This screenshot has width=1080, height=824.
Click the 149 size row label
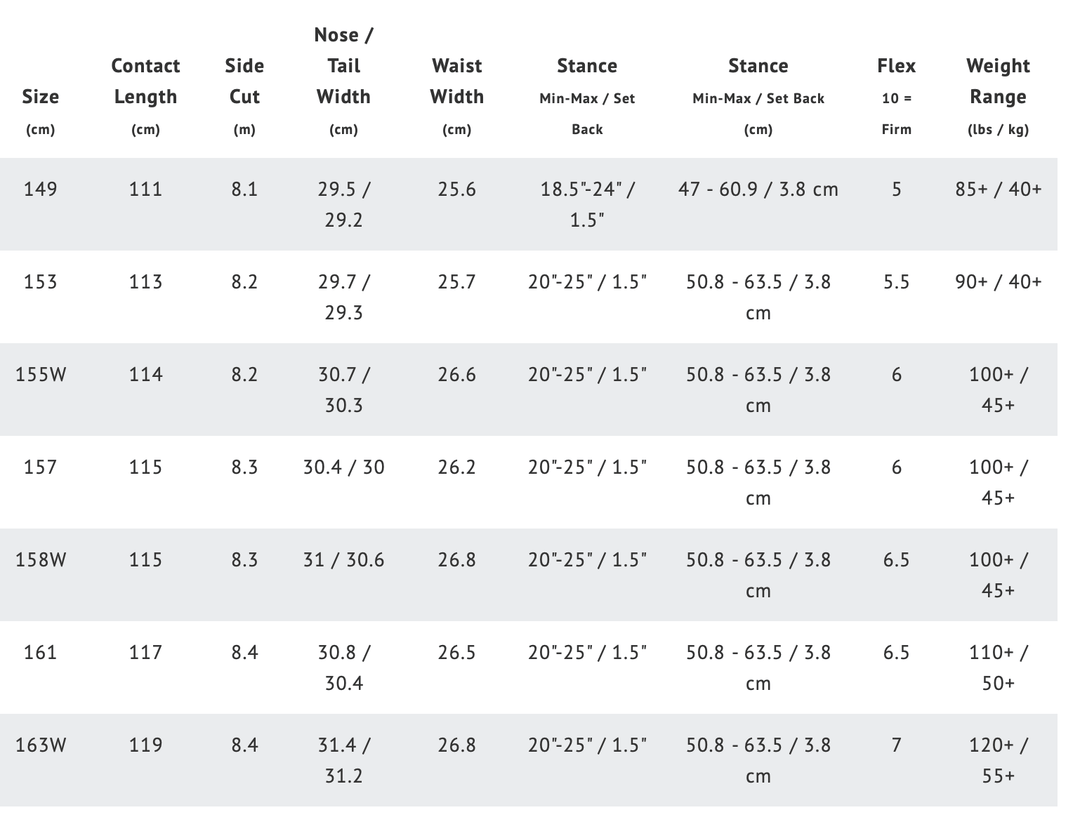40,189
